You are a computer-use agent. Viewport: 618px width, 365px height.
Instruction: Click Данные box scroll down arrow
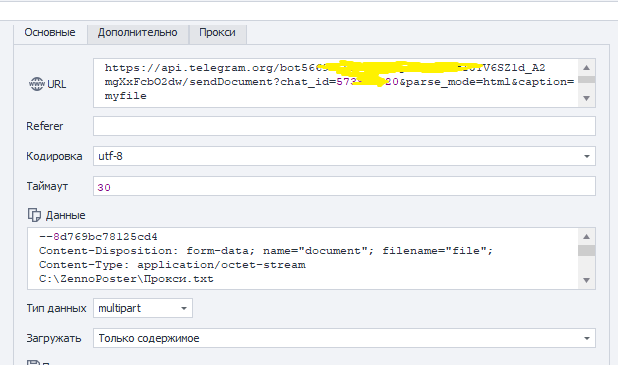[x=586, y=280]
